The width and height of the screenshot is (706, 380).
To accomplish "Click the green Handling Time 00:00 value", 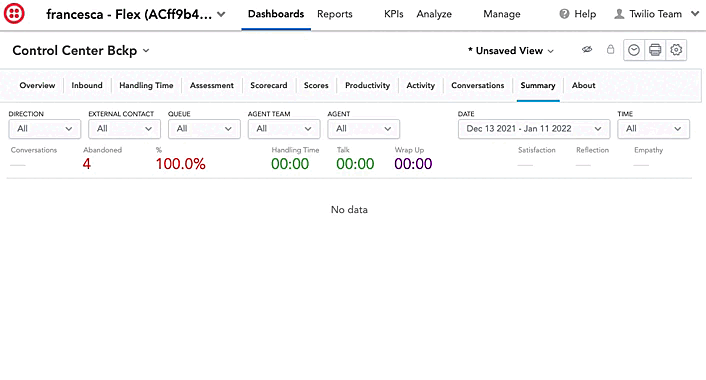I will point(290,164).
